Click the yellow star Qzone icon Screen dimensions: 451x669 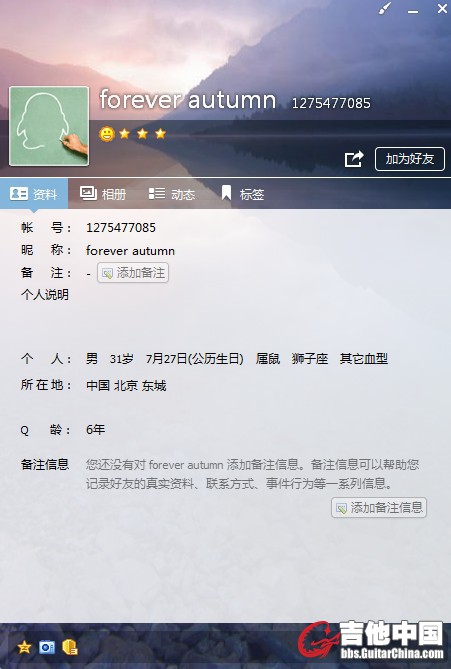pyautogui.click(x=24, y=647)
